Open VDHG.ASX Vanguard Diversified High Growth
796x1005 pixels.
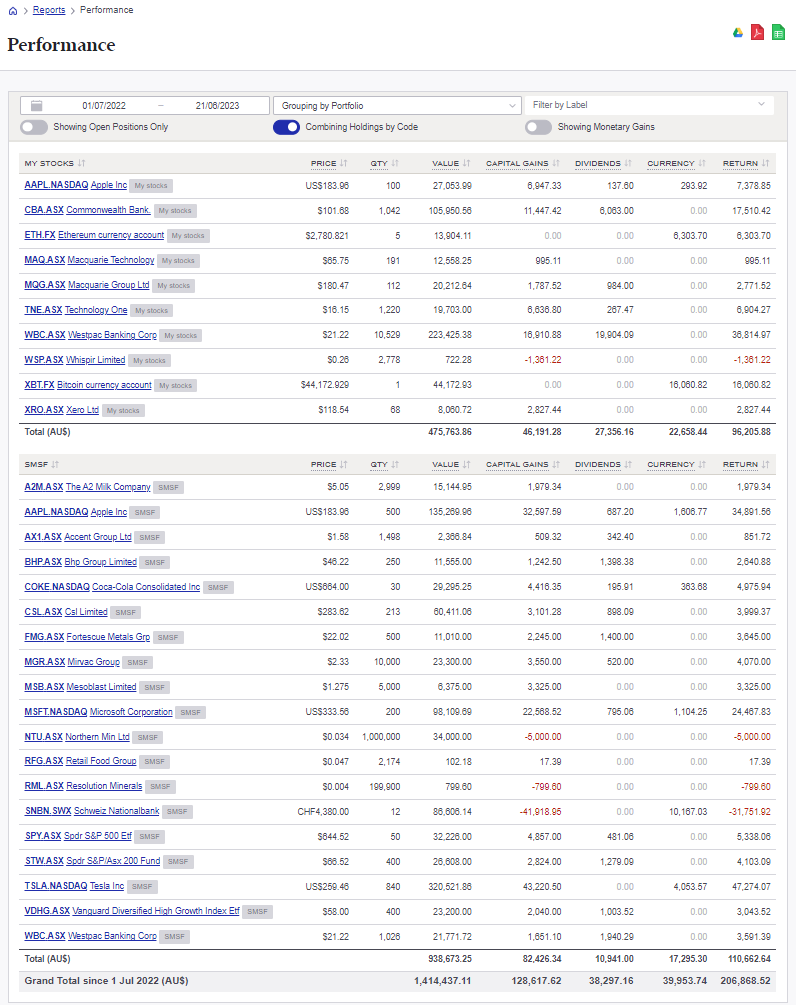pos(132,911)
